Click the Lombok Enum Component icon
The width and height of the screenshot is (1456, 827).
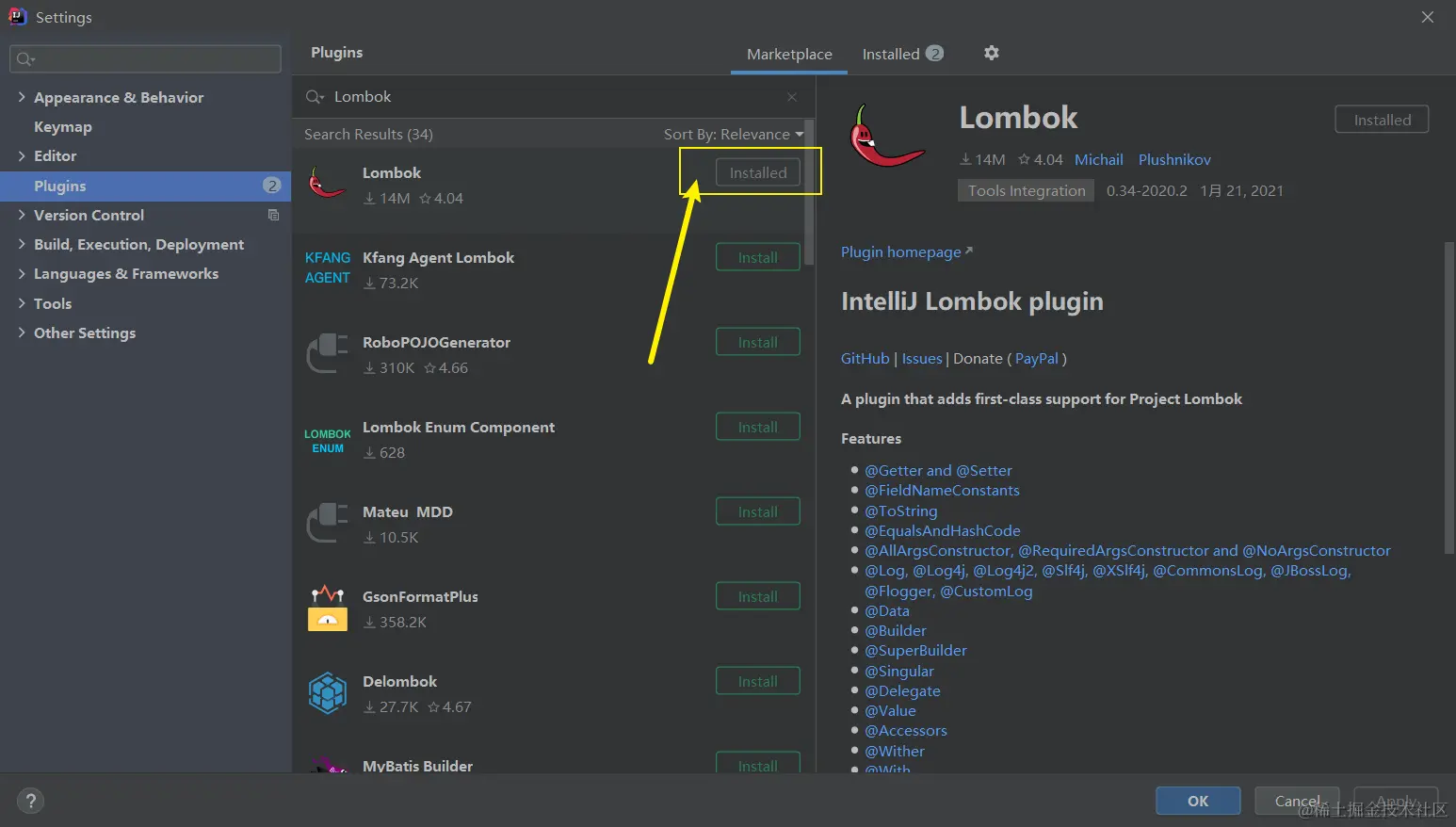328,441
